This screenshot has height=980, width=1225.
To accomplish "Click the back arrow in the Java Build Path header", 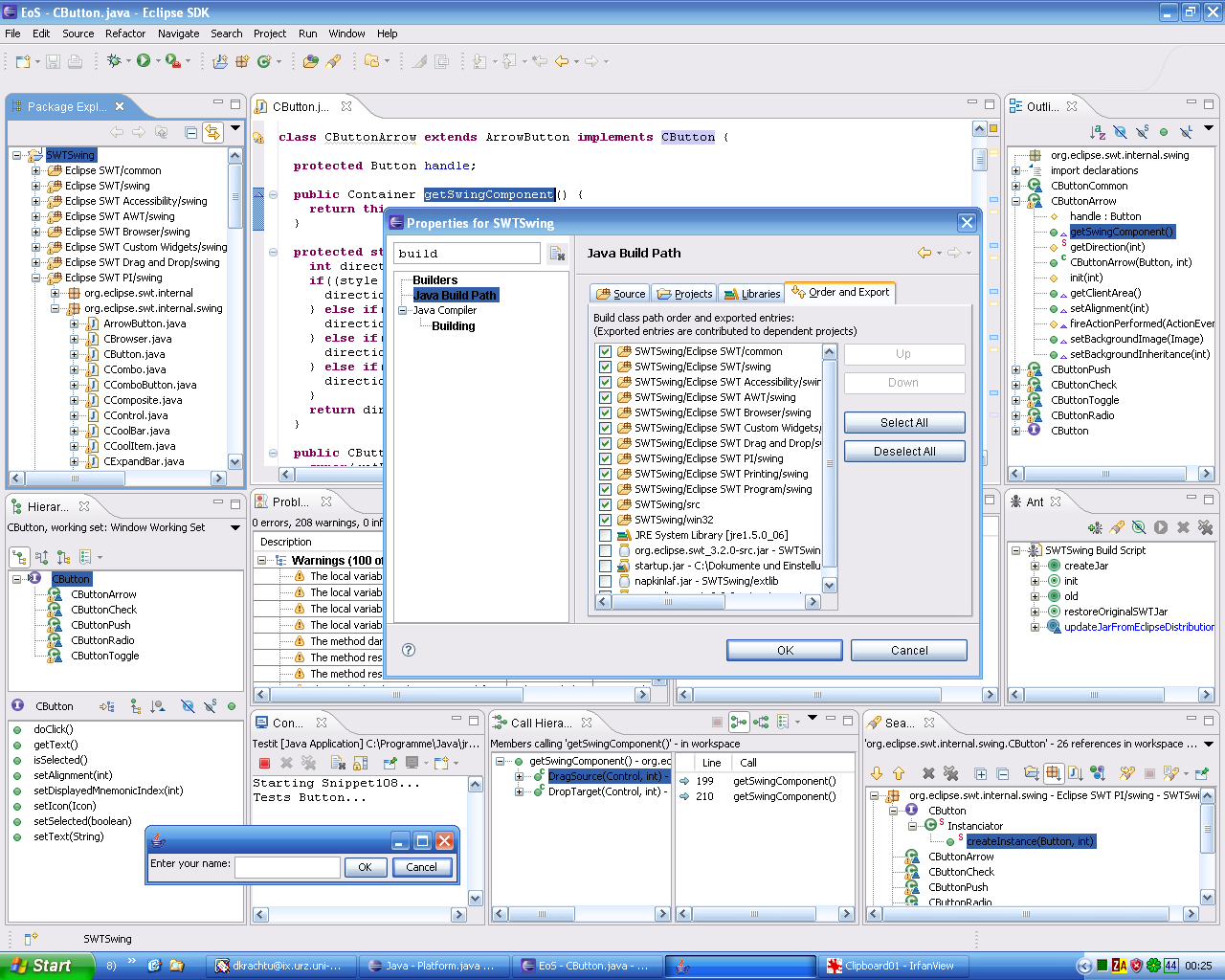I will 924,253.
